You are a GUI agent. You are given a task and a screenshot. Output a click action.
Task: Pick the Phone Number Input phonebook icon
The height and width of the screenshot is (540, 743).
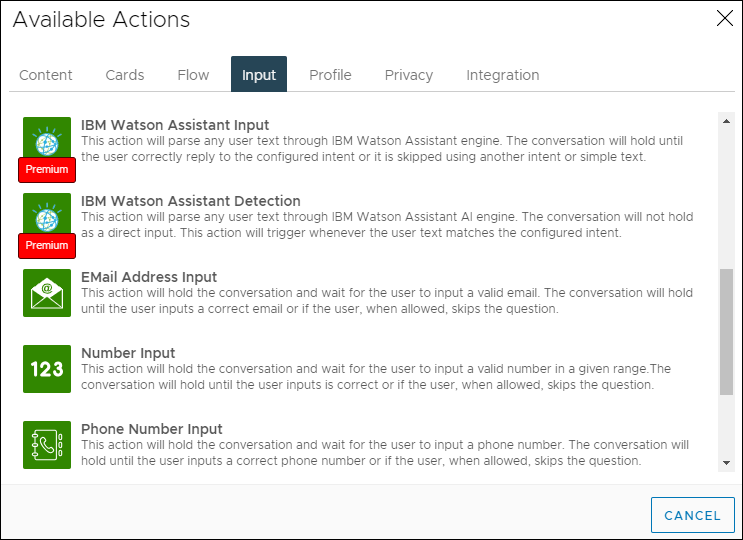point(47,445)
